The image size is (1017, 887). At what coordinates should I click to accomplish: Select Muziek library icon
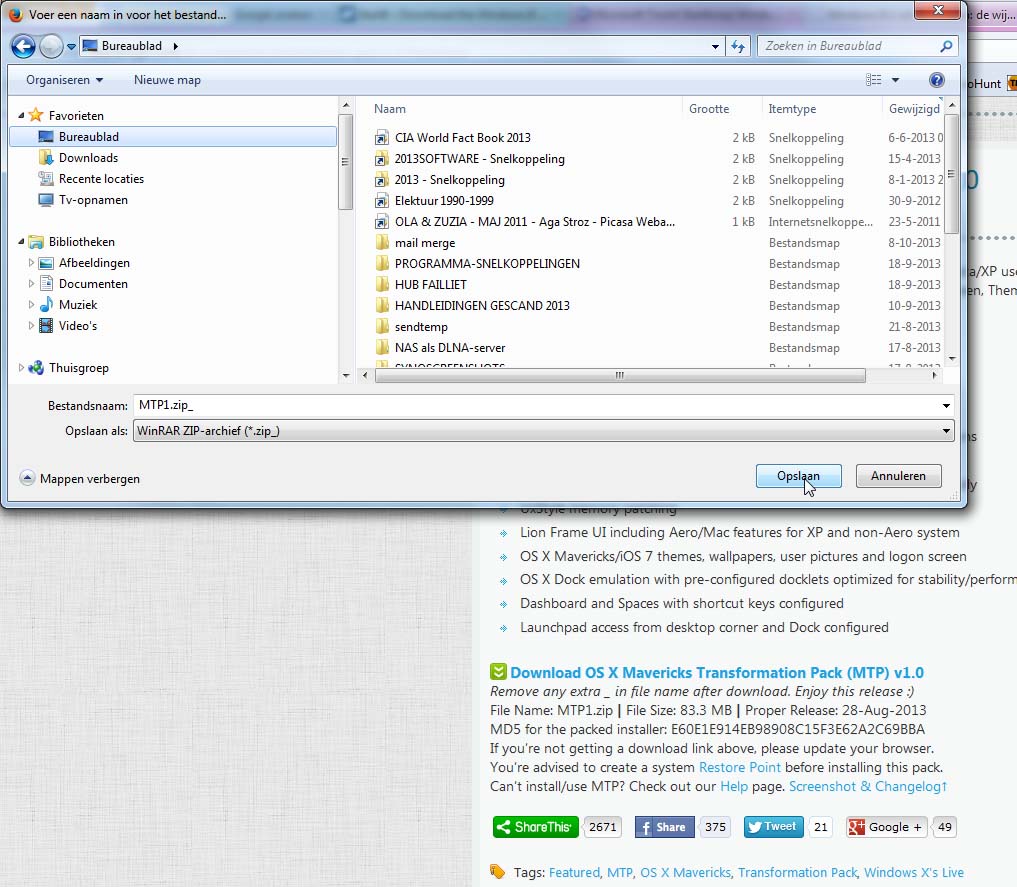[x=46, y=305]
